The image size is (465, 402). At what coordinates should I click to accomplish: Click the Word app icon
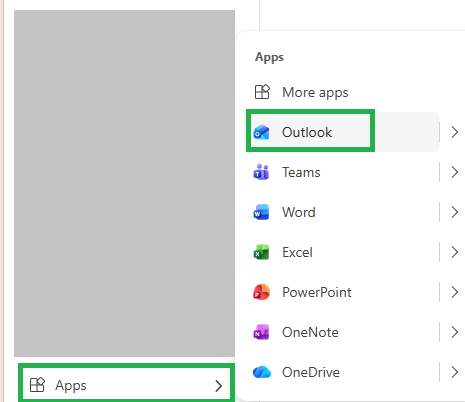coord(261,212)
